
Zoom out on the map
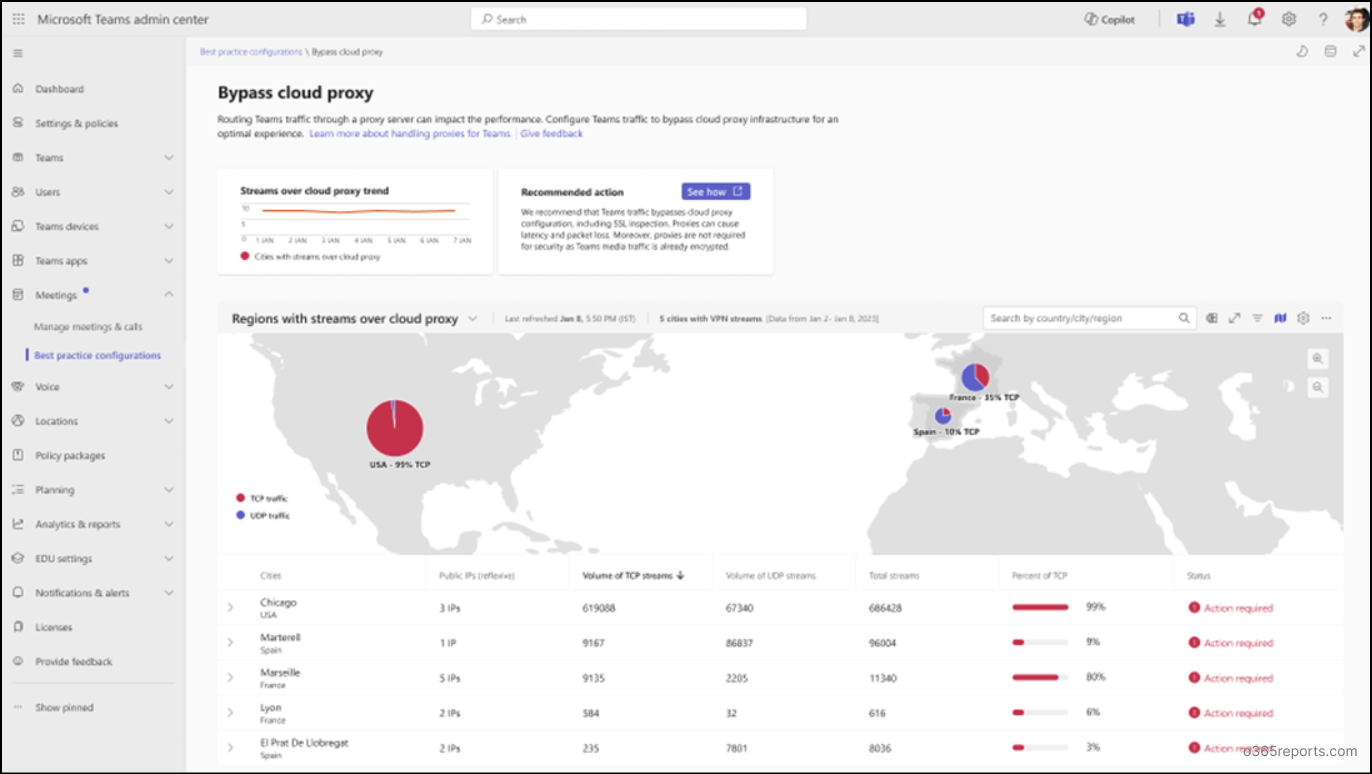pos(1318,387)
